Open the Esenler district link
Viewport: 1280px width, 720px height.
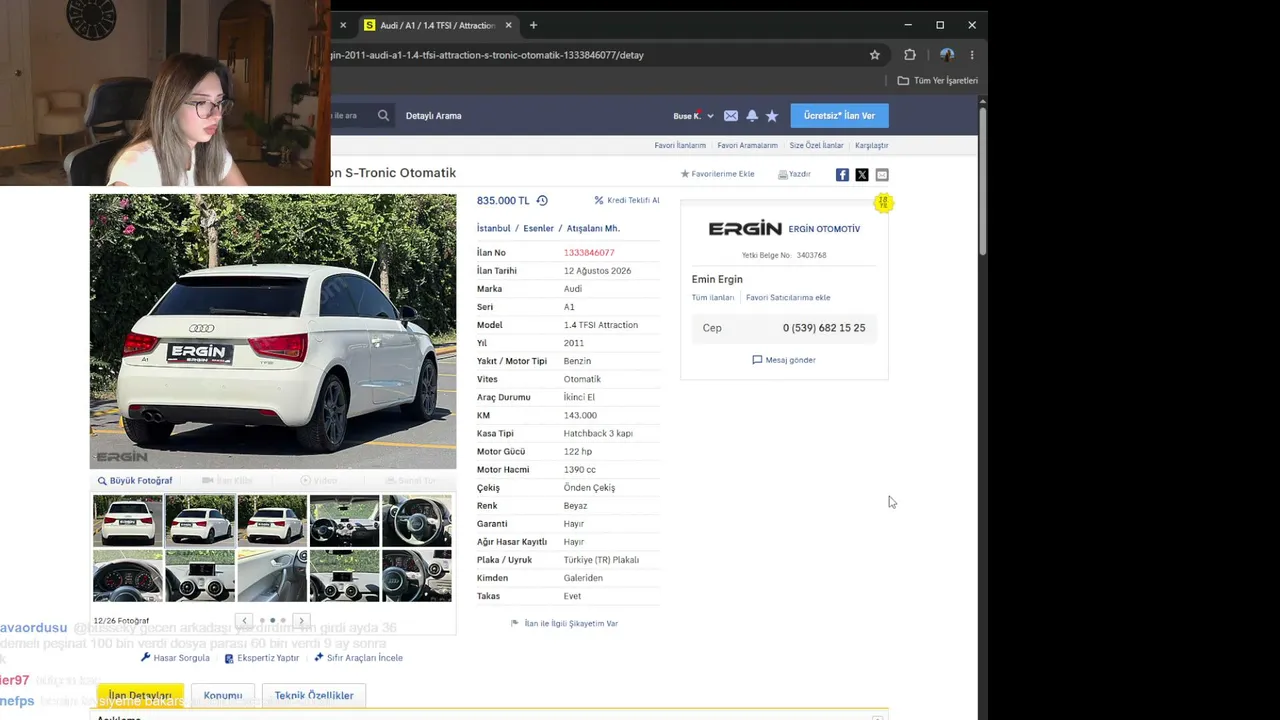538,228
